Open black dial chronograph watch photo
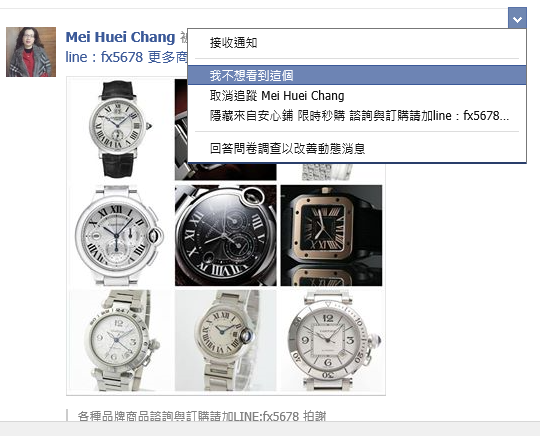Image resolution: width=540 pixels, height=436 pixels. 226,236
